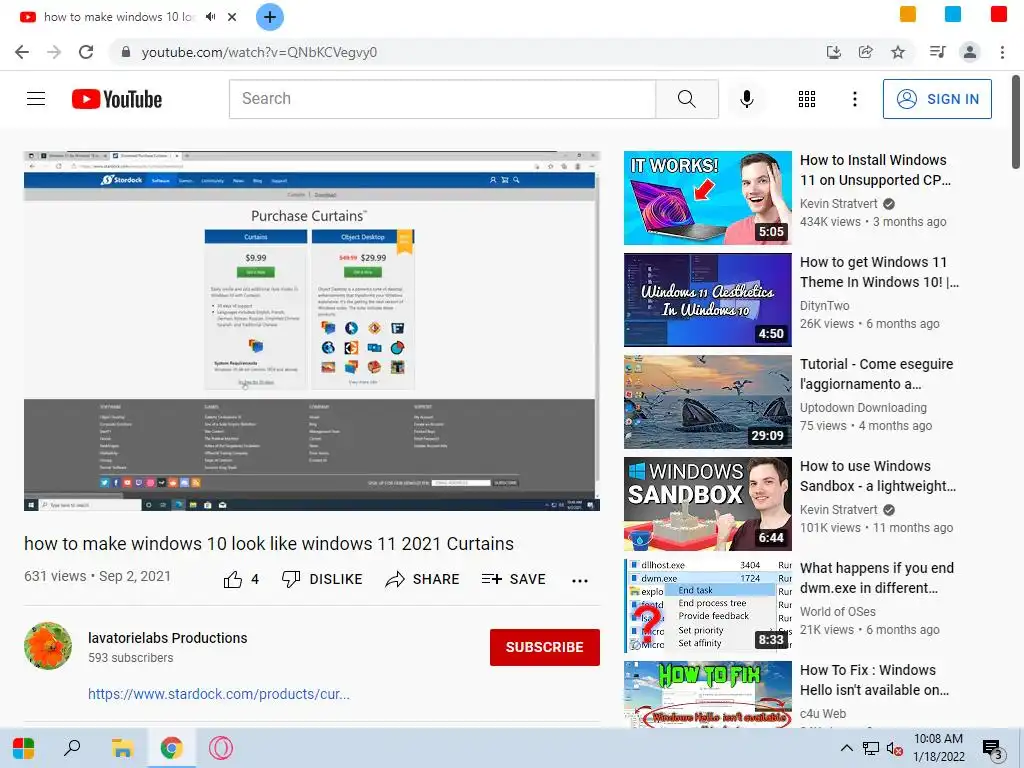Go to YouTube home via logo
This screenshot has width=1024, height=768.
117,99
